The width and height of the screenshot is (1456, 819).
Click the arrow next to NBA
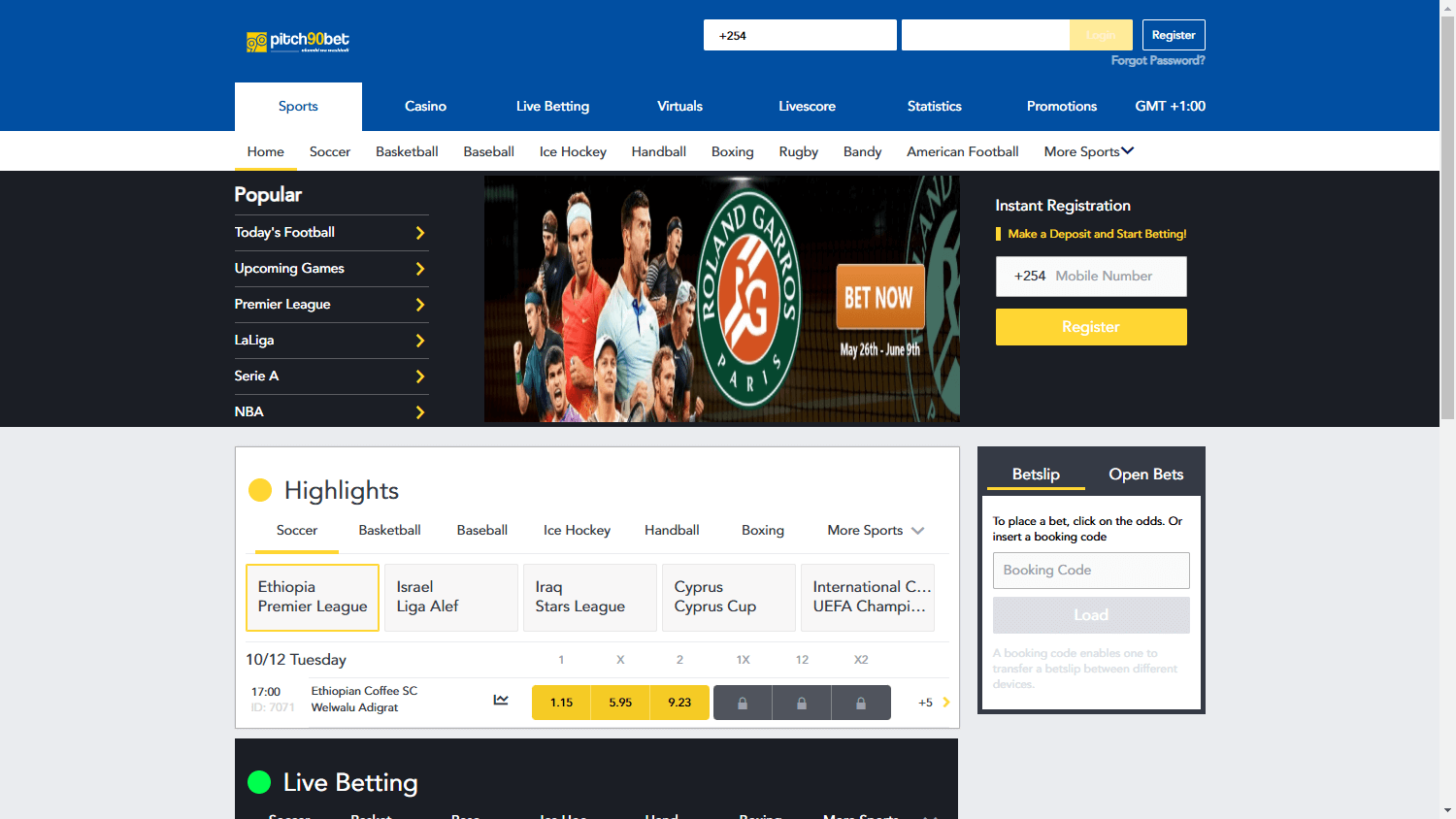click(420, 412)
